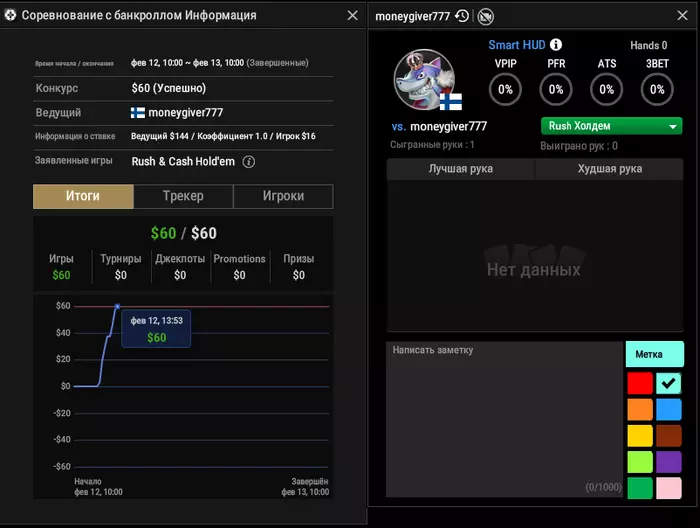
Task: Close the bankroll competition info window
Action: 353,15
